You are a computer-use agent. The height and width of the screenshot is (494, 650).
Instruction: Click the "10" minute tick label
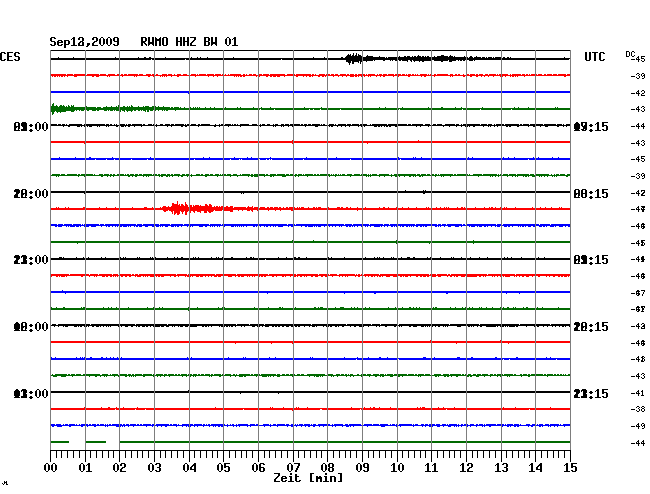point(397,467)
